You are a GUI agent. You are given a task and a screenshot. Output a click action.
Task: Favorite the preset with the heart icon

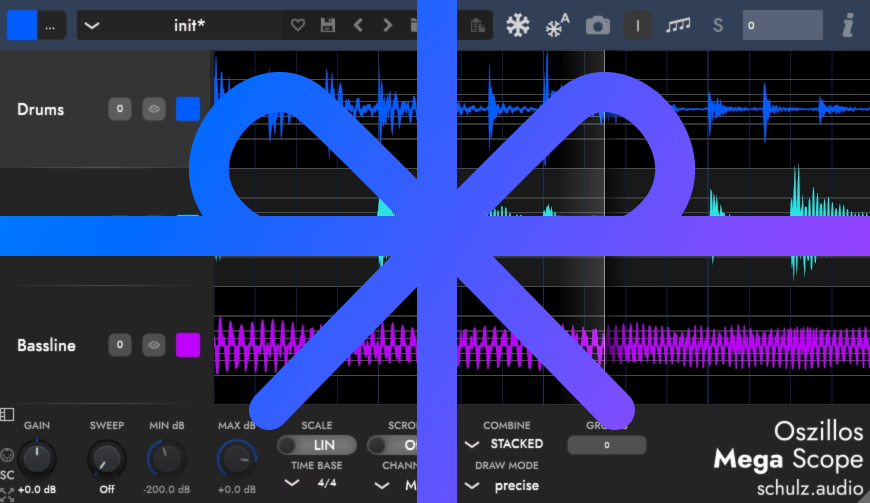297,25
